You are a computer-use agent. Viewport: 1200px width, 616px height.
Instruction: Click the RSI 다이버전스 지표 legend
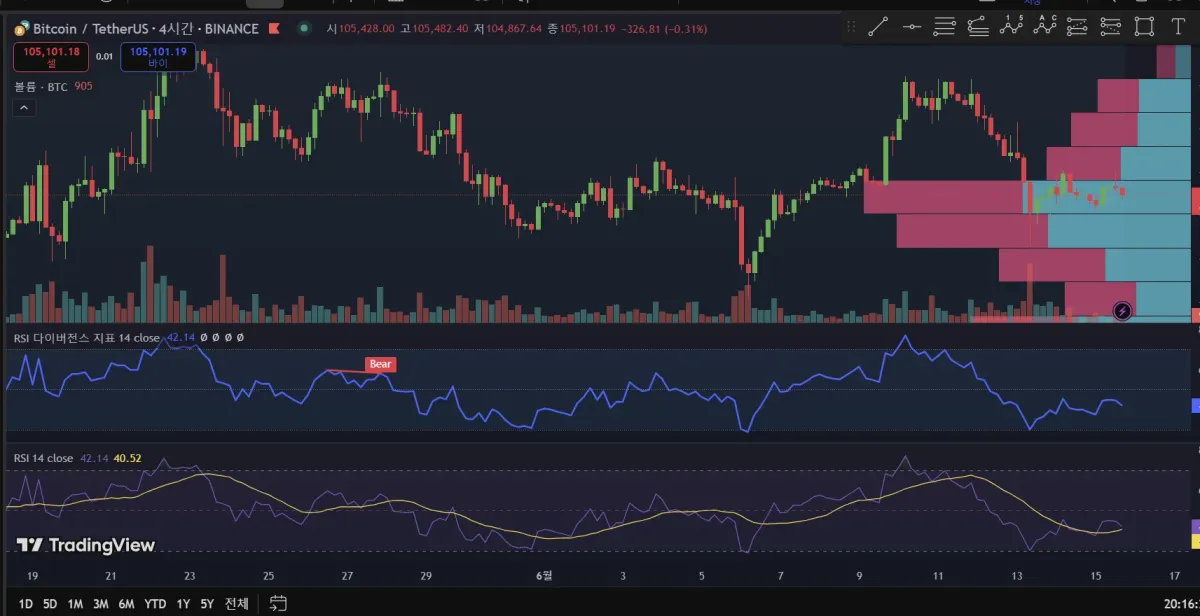click(x=87, y=338)
